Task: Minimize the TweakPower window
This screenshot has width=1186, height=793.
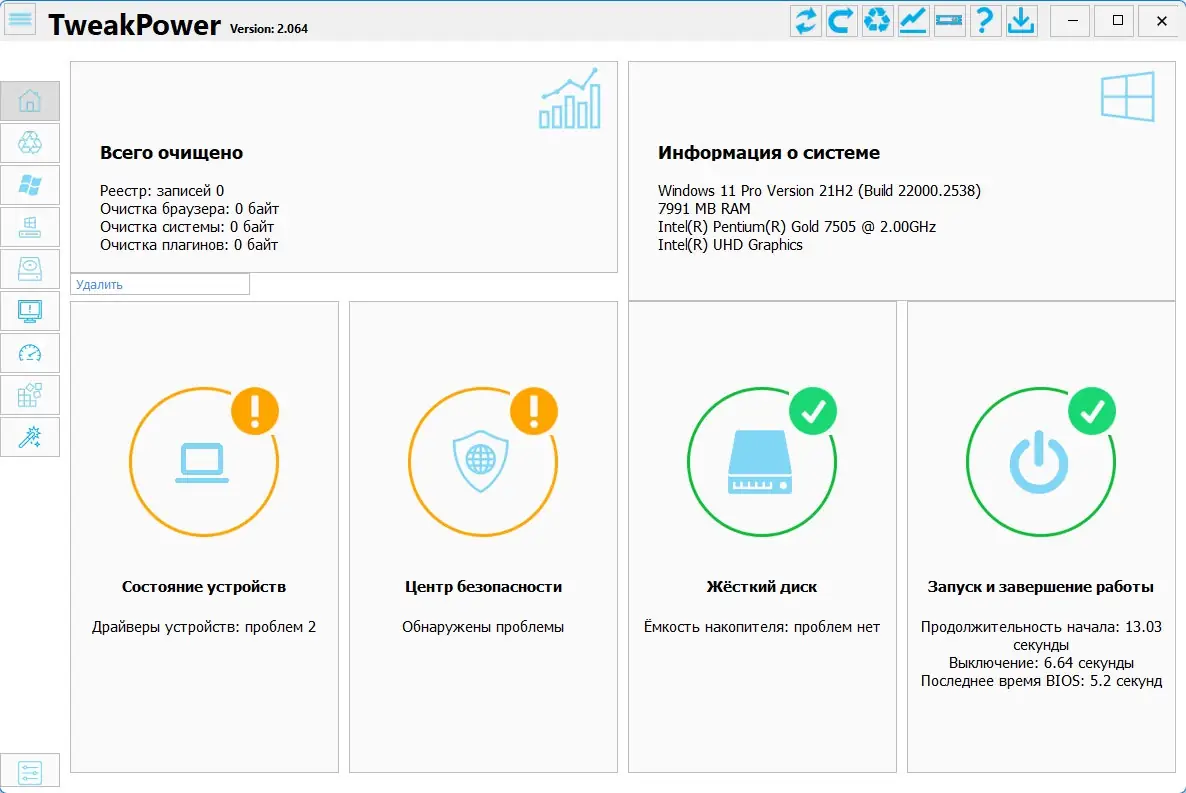Action: click(1072, 20)
